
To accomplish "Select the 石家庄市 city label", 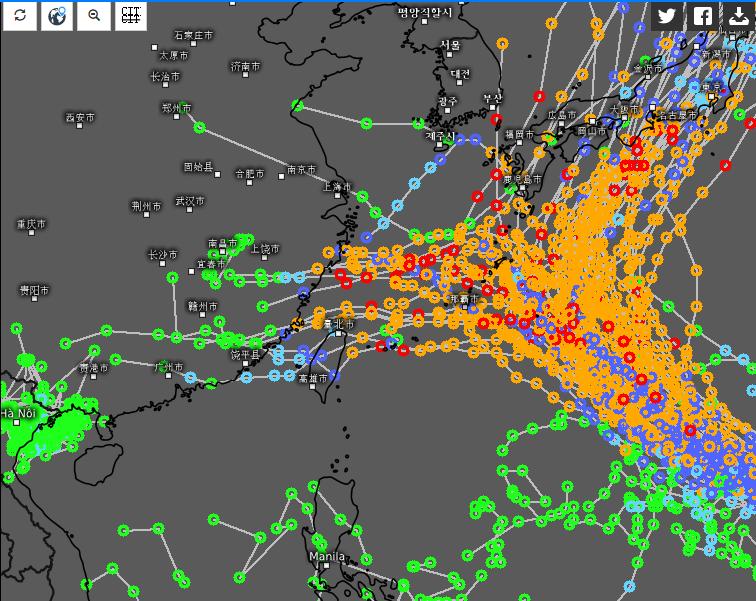I will pyautogui.click(x=193, y=35).
